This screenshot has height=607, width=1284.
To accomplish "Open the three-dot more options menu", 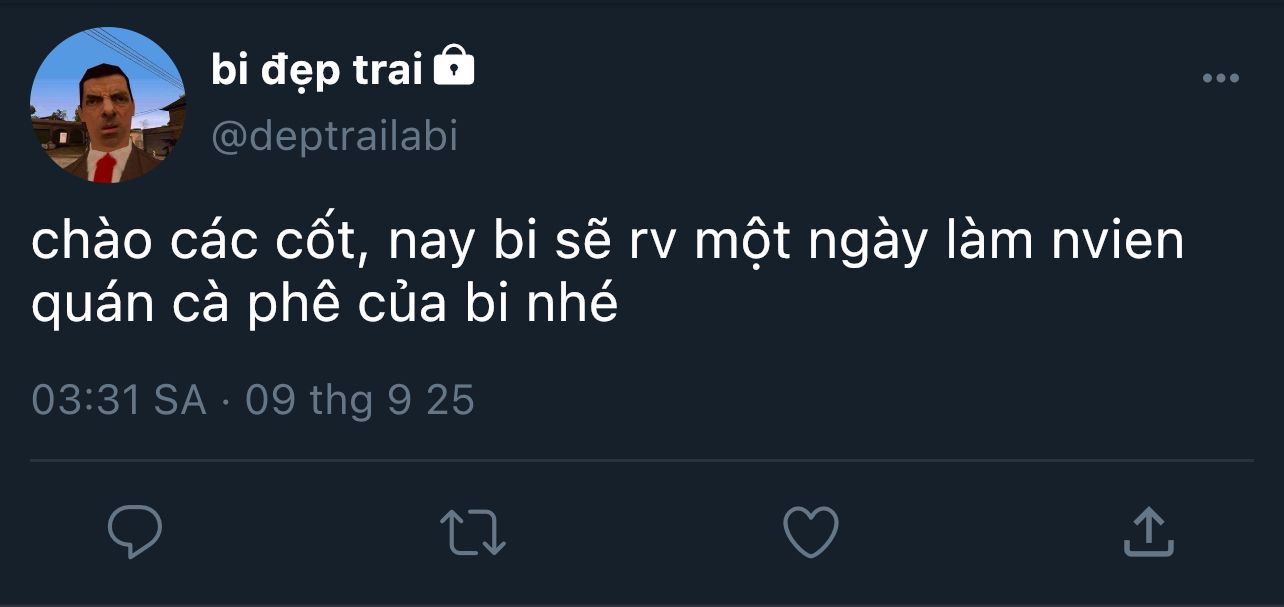I will [1220, 79].
